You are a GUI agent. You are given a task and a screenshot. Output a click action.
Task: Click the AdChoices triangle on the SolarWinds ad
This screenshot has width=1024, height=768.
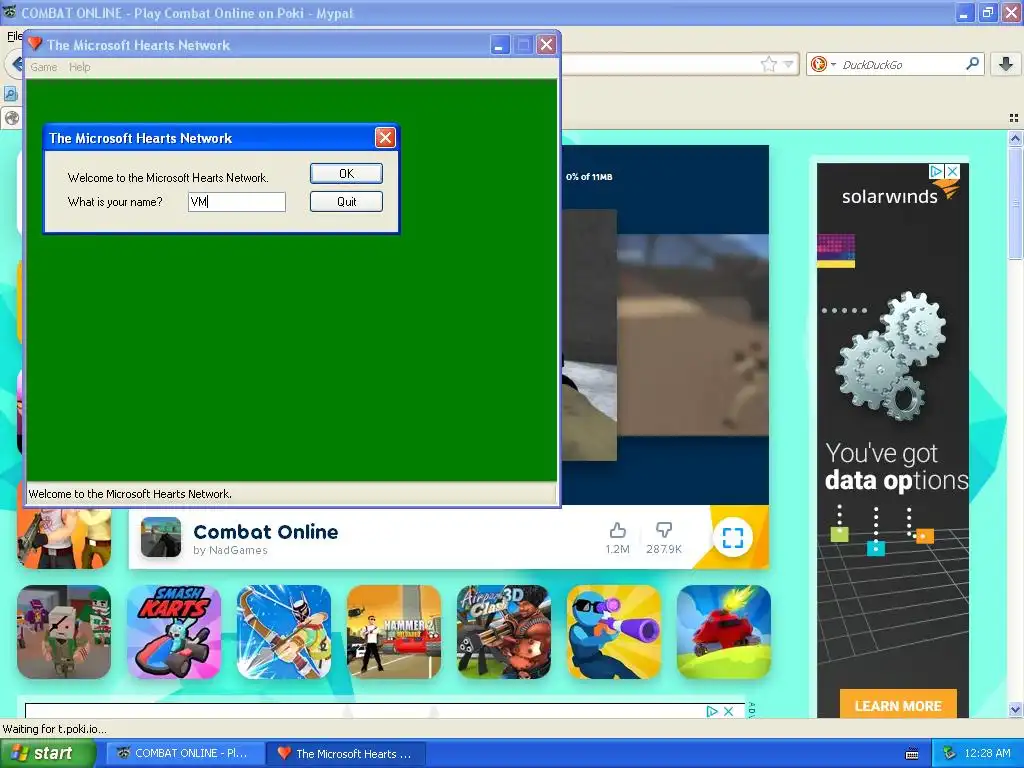(x=936, y=171)
